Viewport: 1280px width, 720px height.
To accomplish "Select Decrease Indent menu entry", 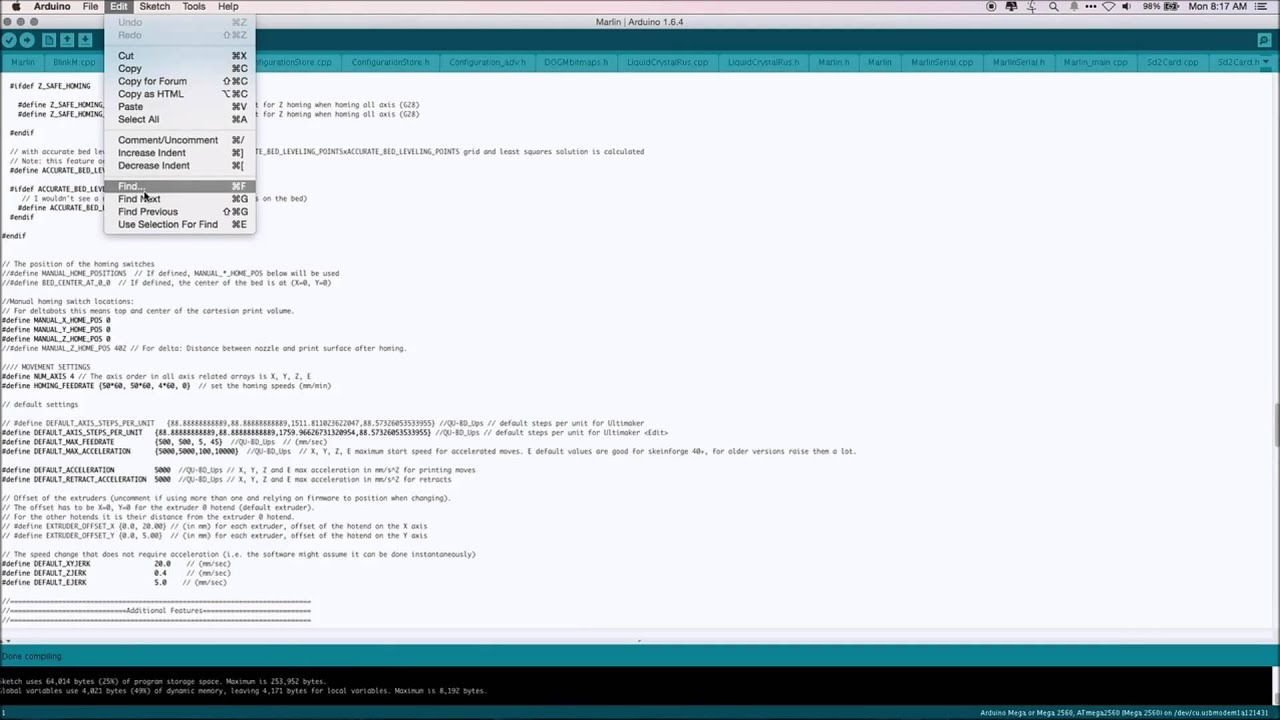I will tap(180, 165).
